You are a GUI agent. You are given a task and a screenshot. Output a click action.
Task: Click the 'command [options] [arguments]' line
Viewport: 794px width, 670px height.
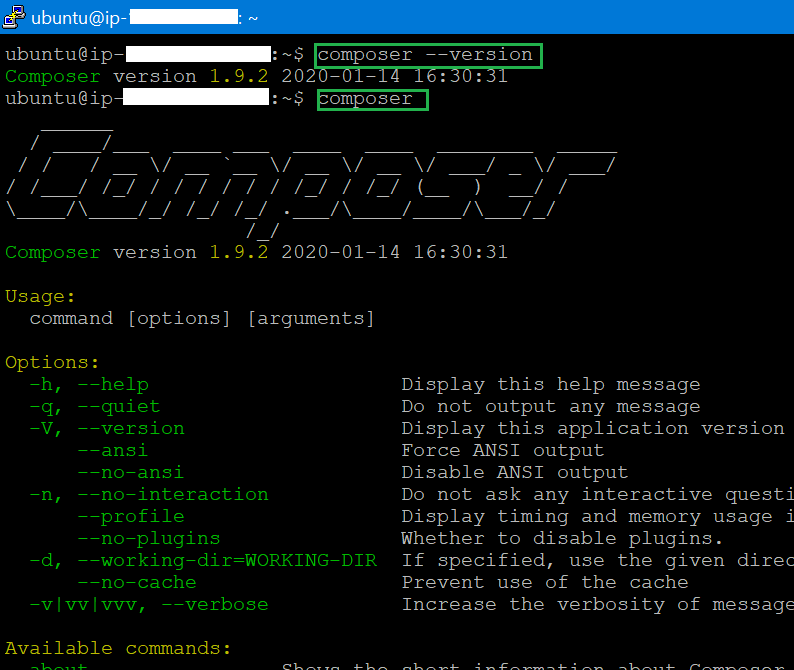tap(202, 319)
